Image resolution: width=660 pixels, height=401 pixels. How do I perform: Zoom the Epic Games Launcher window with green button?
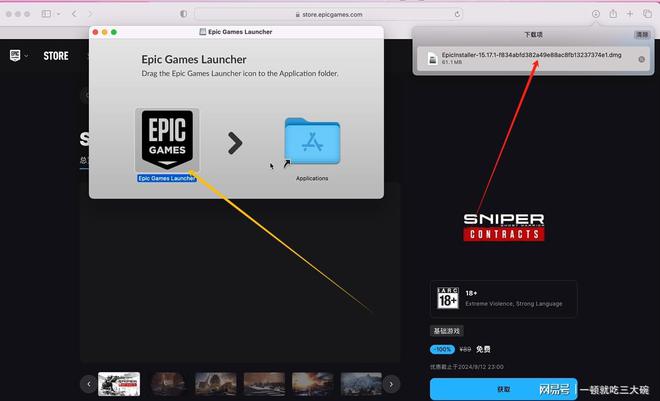point(114,32)
